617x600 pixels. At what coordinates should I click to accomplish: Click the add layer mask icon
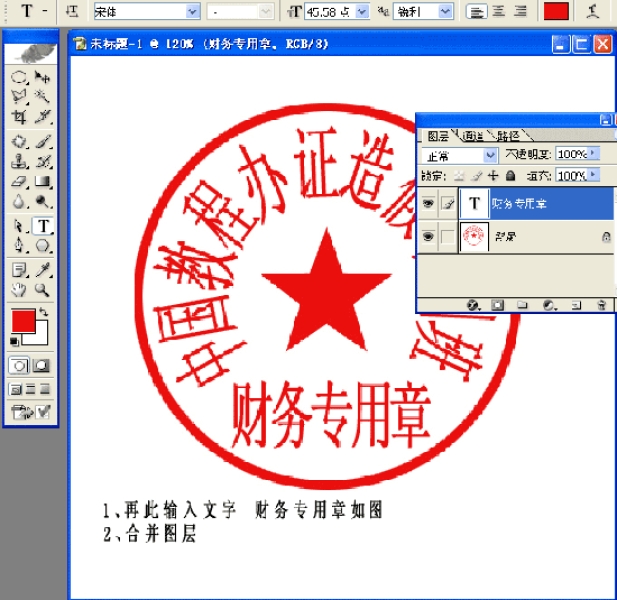click(x=497, y=305)
